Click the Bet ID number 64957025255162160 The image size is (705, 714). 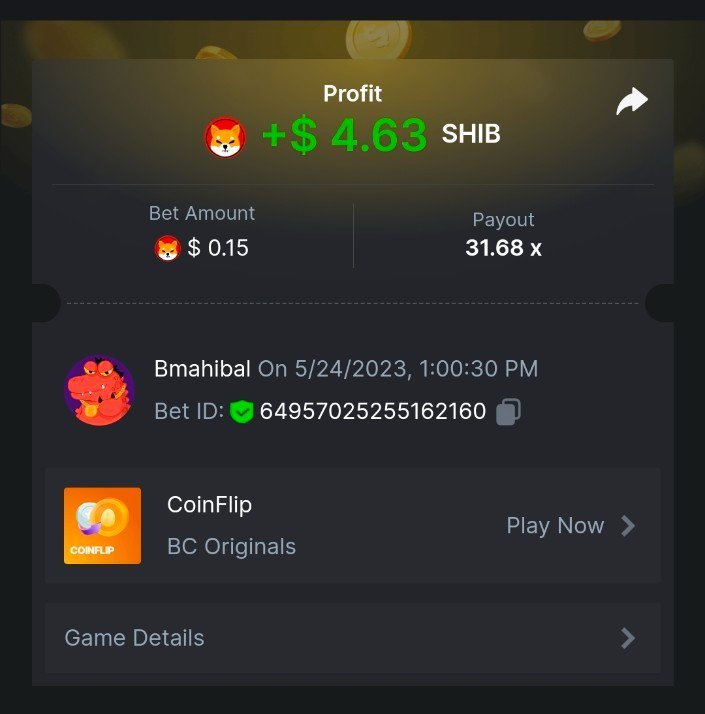[x=373, y=411]
